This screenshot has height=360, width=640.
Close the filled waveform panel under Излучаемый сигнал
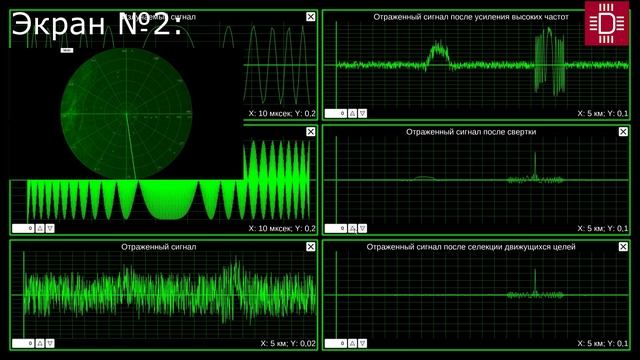tap(311, 132)
